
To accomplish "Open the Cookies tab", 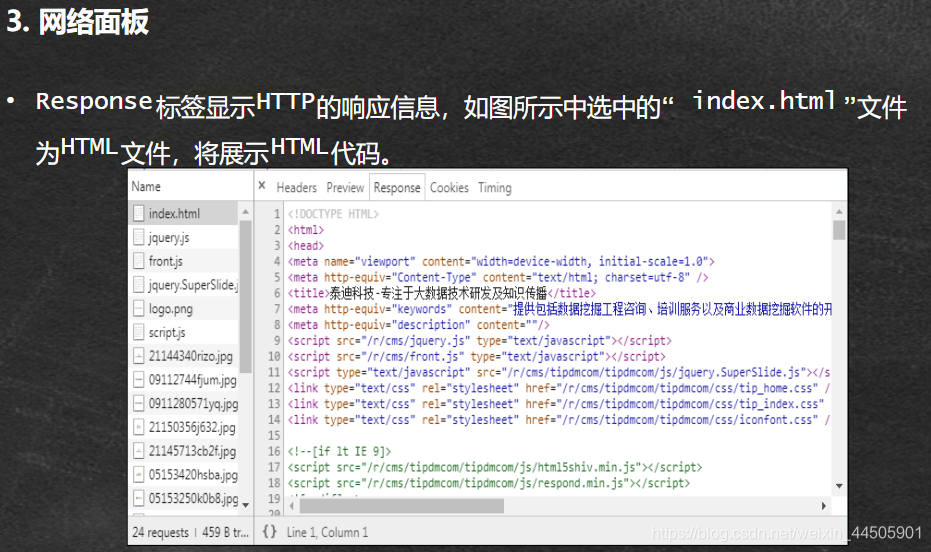I will pyautogui.click(x=449, y=188).
